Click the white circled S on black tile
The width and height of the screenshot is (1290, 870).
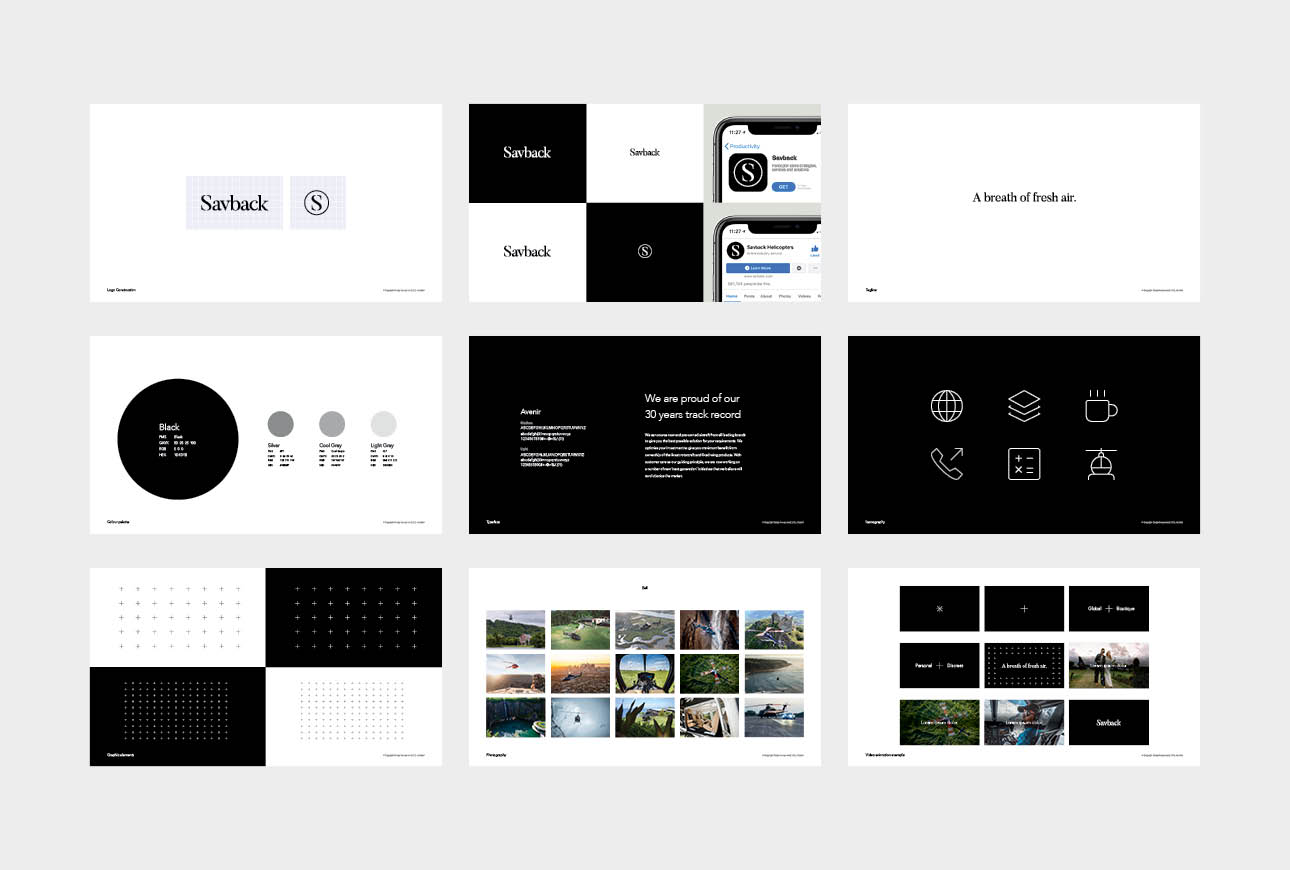[645, 251]
